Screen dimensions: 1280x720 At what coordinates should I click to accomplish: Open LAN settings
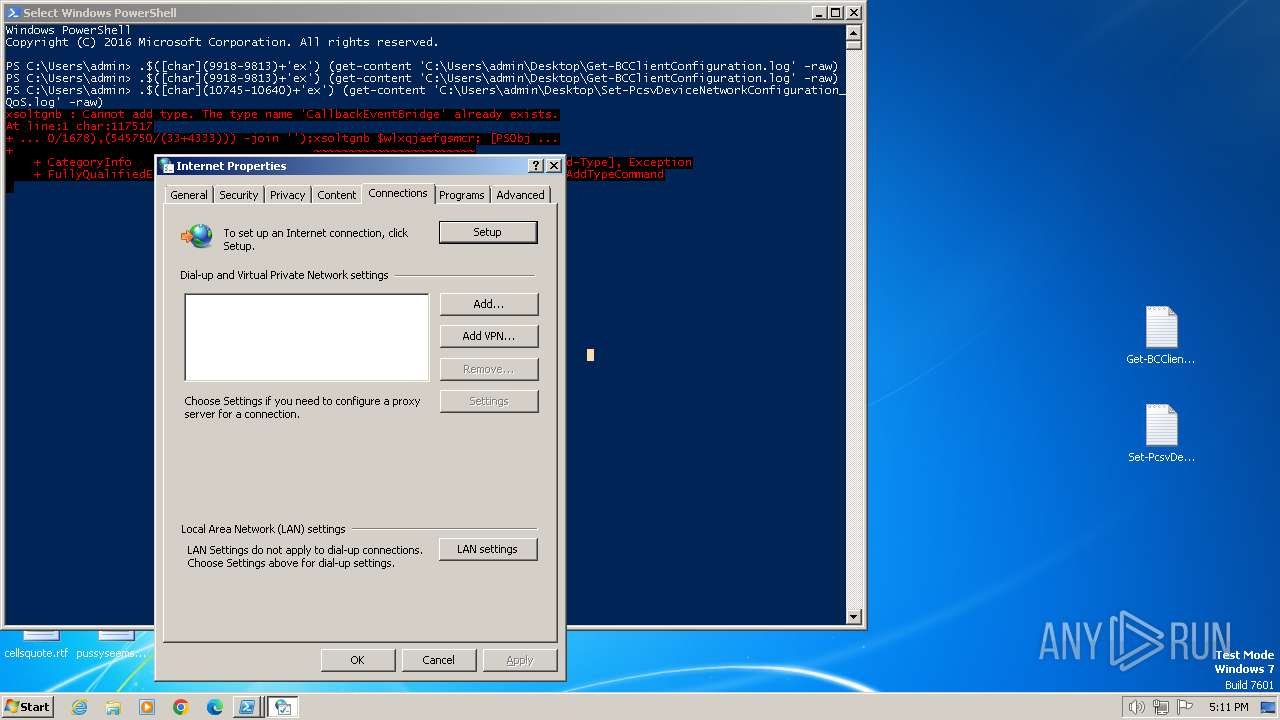click(487, 549)
